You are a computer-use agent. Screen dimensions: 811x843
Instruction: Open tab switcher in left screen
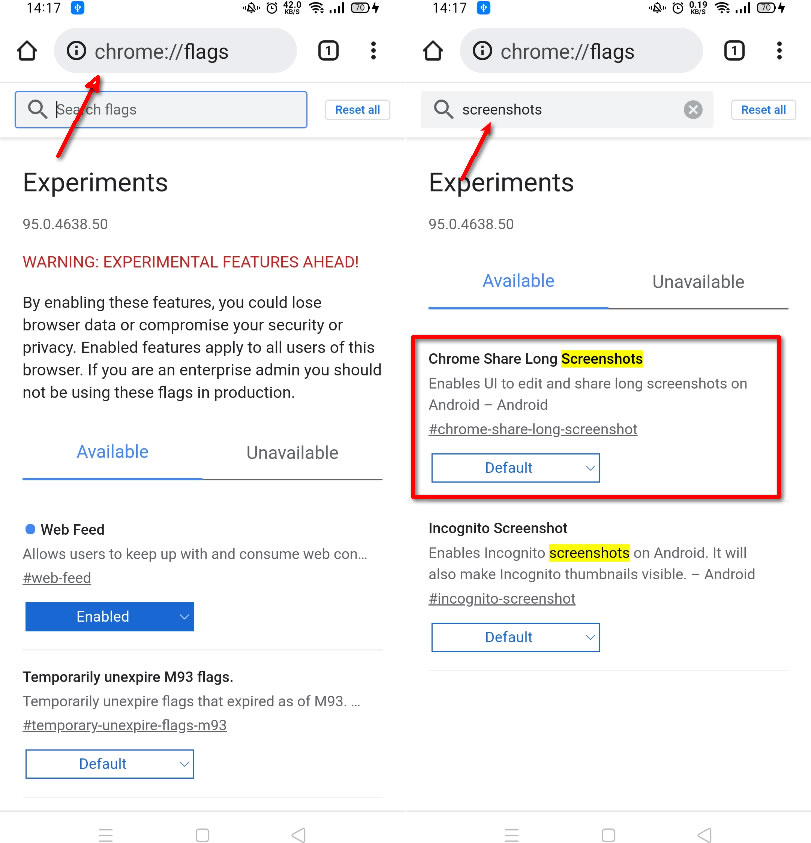329,51
